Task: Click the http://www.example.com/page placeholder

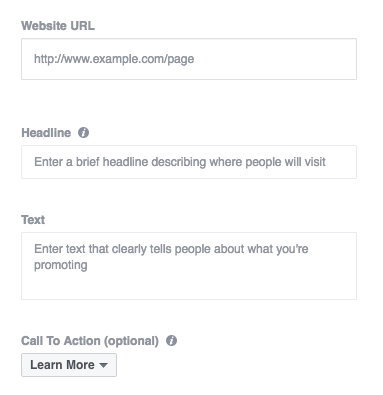Action: (114, 59)
